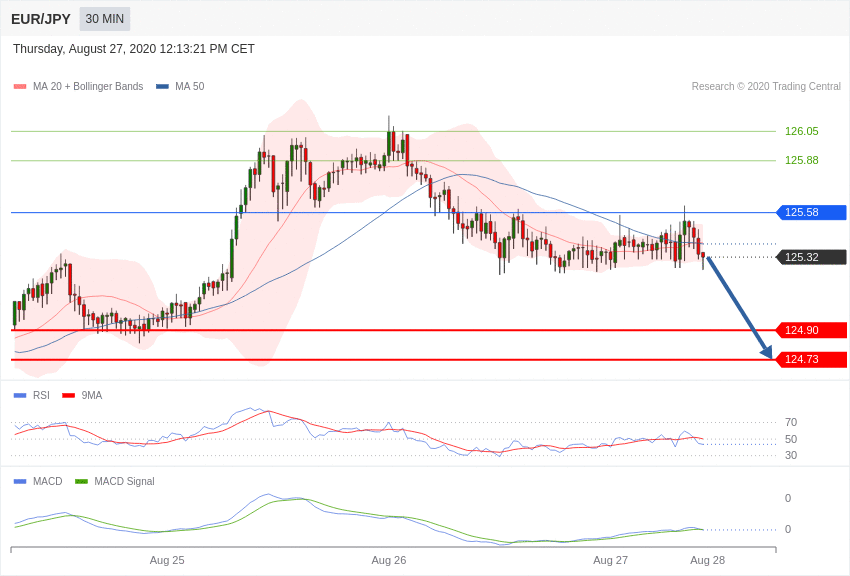Viewport: 850px width, 576px height.
Task: Click the Research © 2020 Trading Central credit
Action: (766, 86)
